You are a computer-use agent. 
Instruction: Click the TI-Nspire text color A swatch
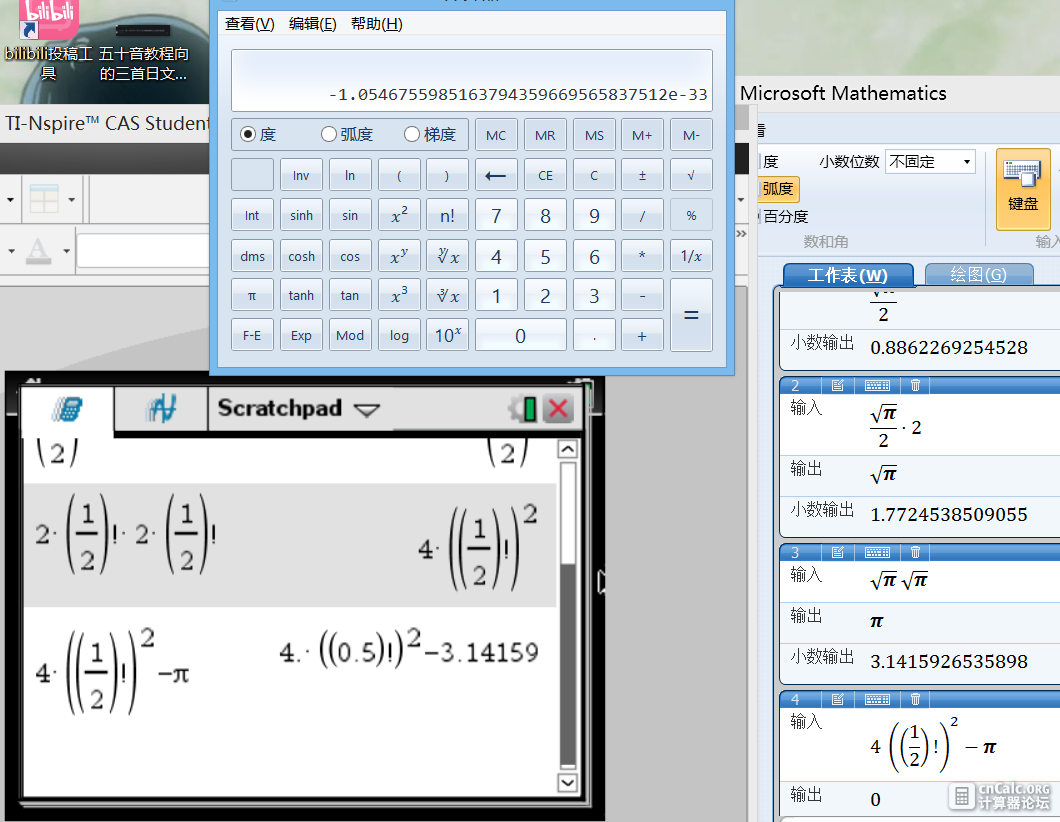(x=38, y=251)
